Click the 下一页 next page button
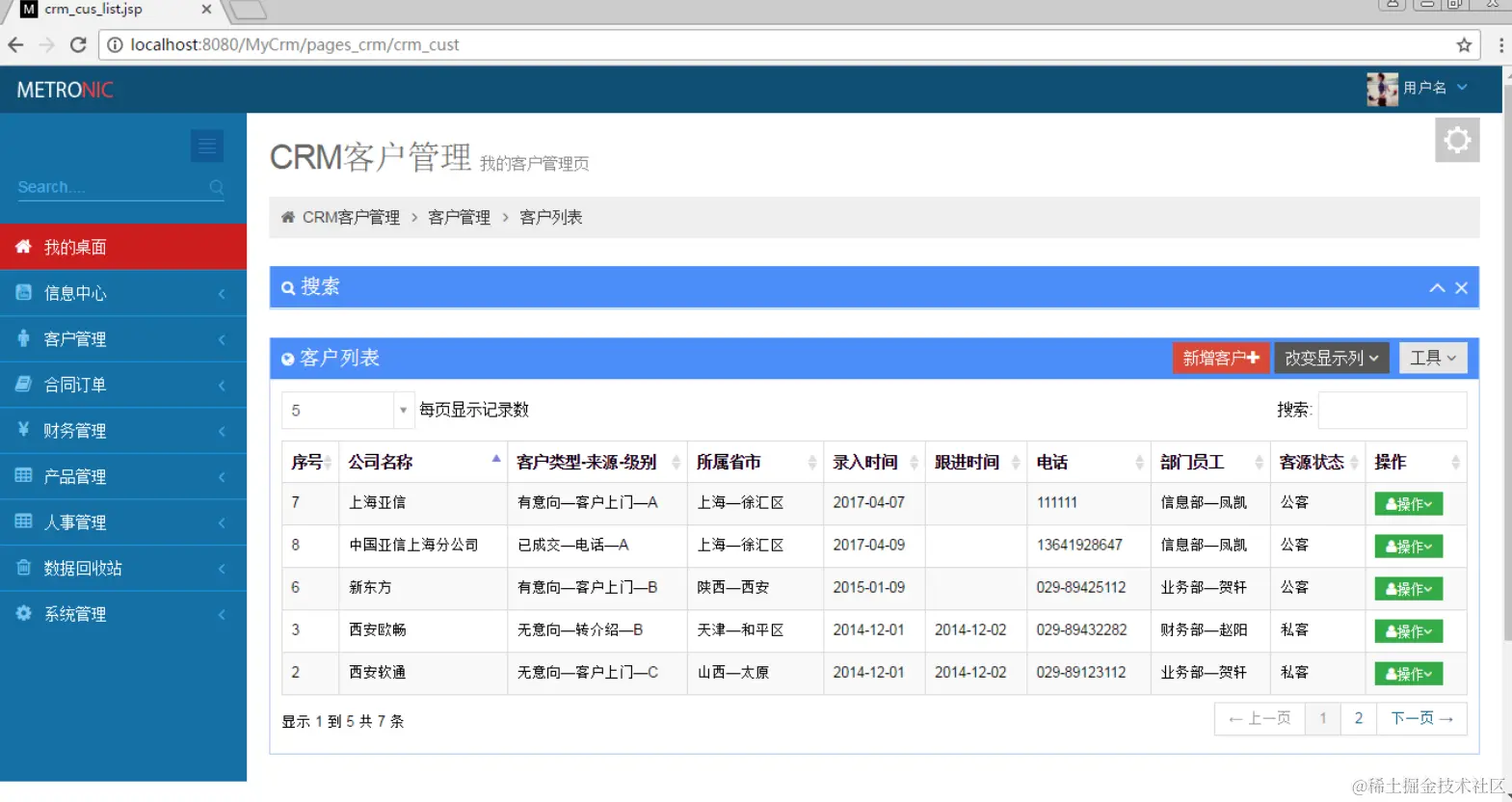The height and width of the screenshot is (802, 1512). (x=1421, y=718)
